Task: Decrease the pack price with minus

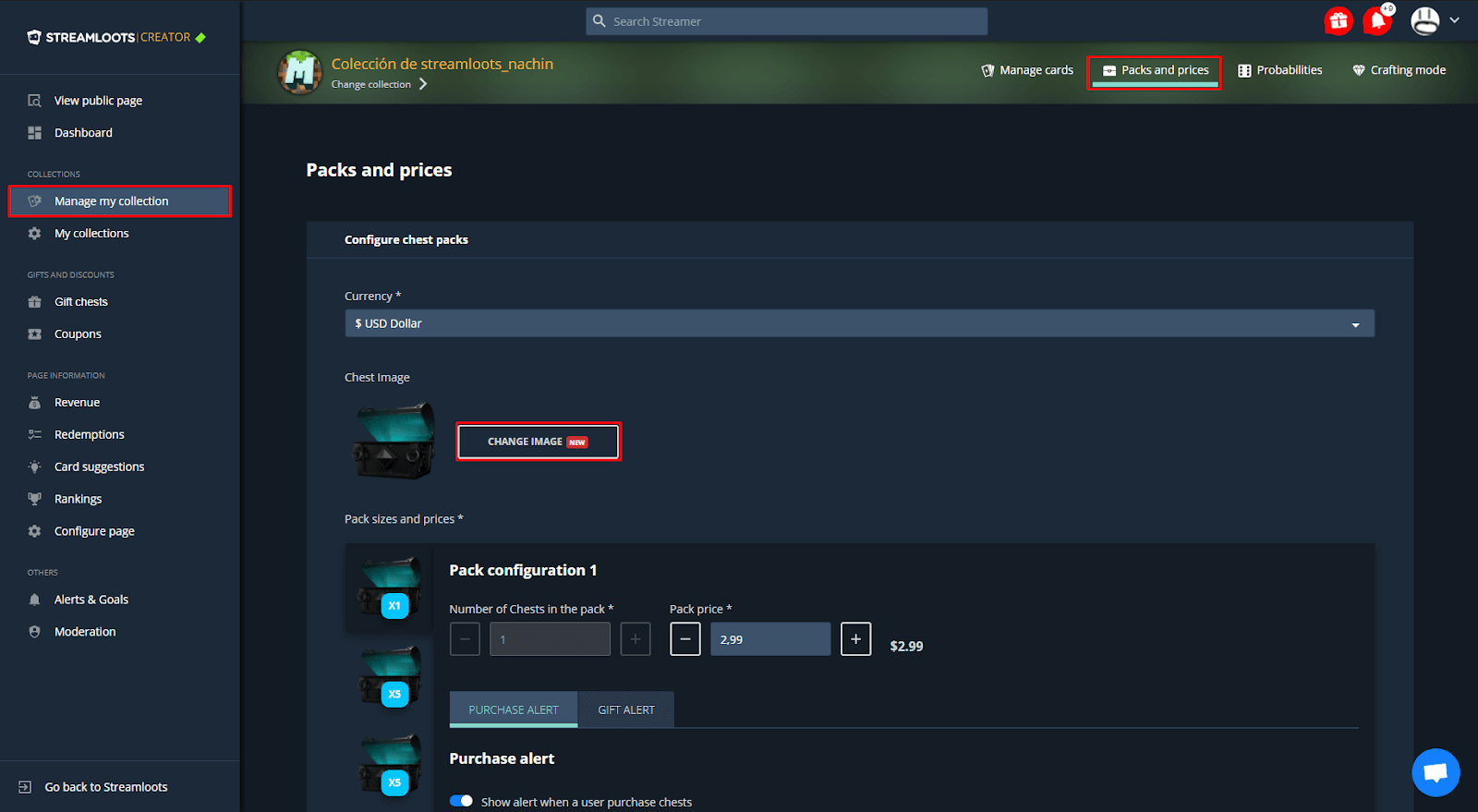Action: tap(685, 639)
